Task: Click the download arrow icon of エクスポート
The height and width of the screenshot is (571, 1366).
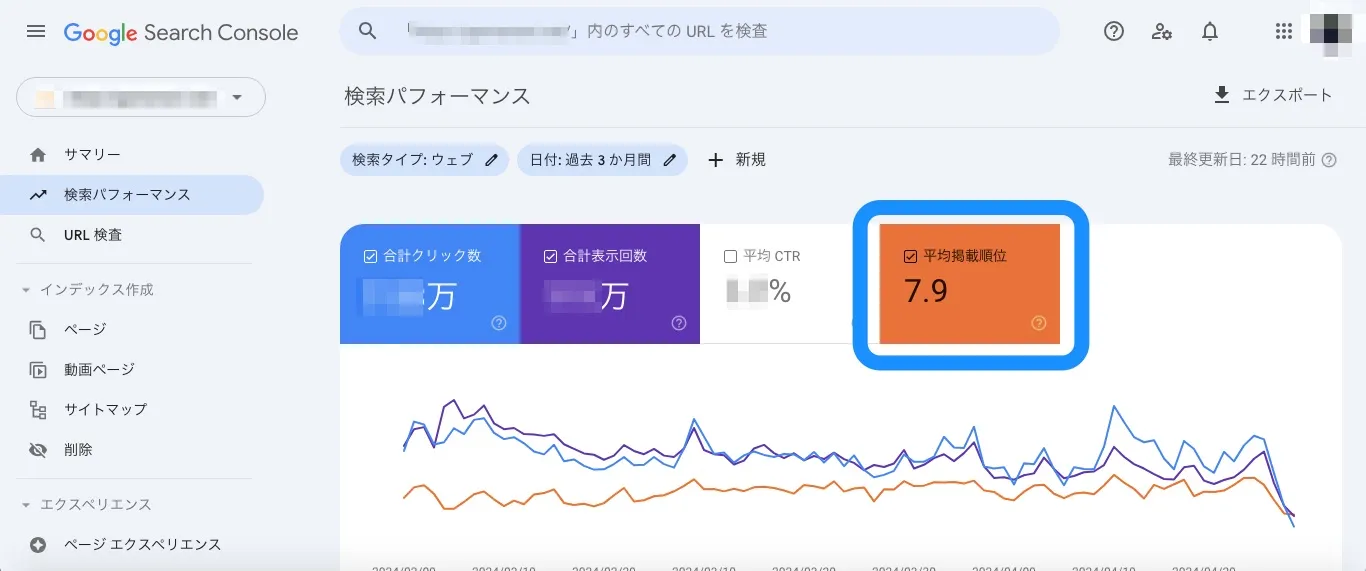Action: click(x=1221, y=95)
